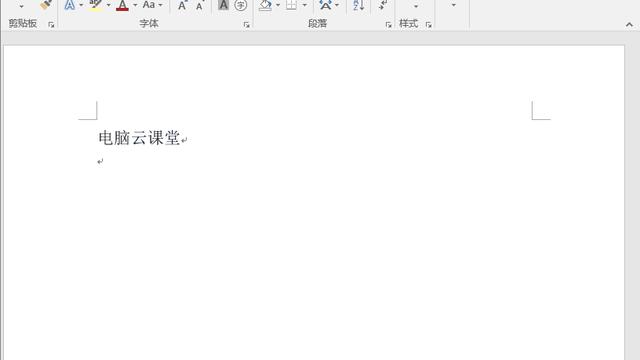The image size is (640, 360).
Task: Click the 字体 group label
Action: tap(149, 24)
